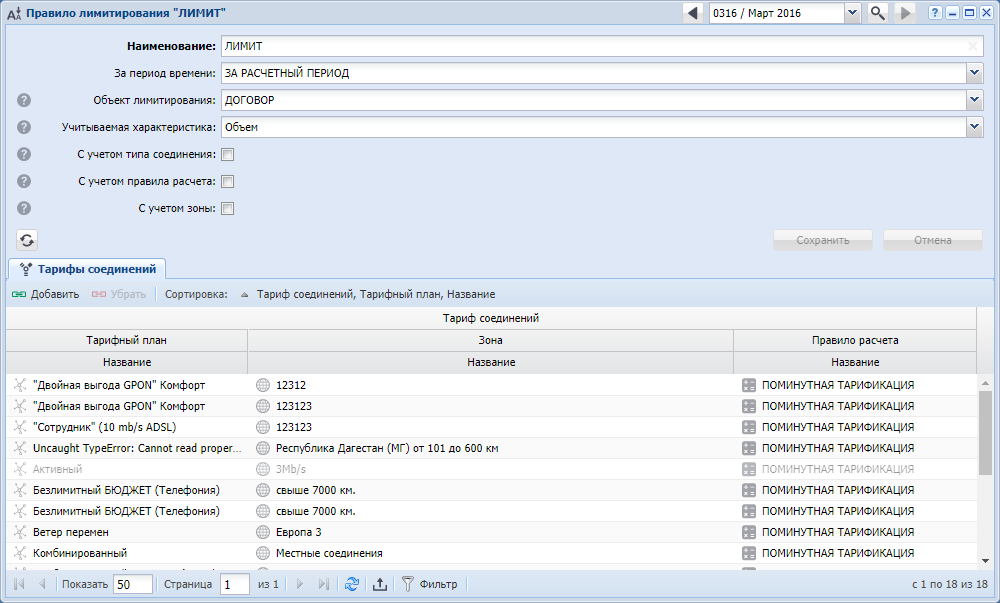Viewport: 1000px width, 603px height.
Task: Click Страница number field
Action: (x=235, y=584)
